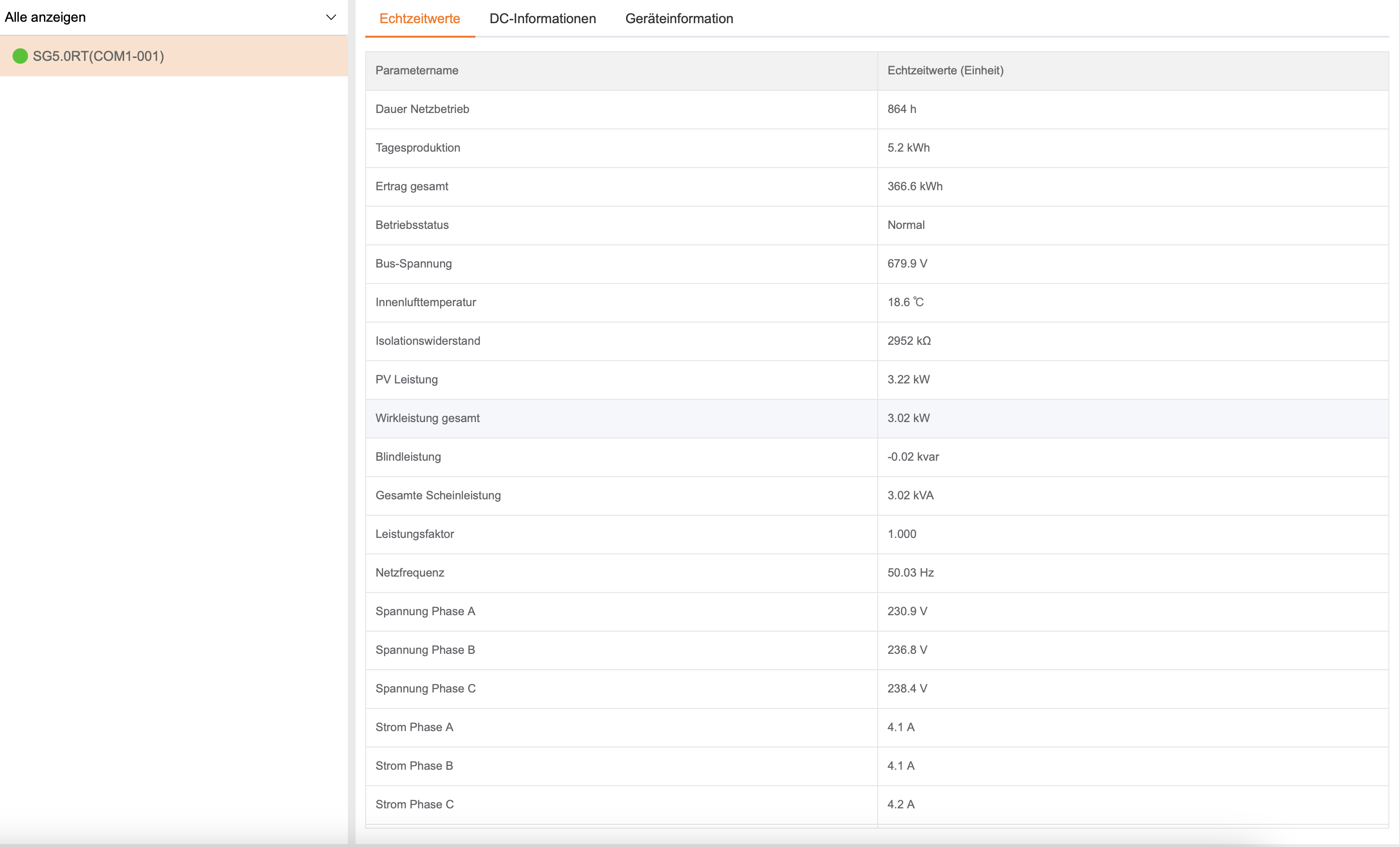Click the PV Leistung value 3.22 kW
Viewport: 1400px width, 847px height.
[x=908, y=380]
